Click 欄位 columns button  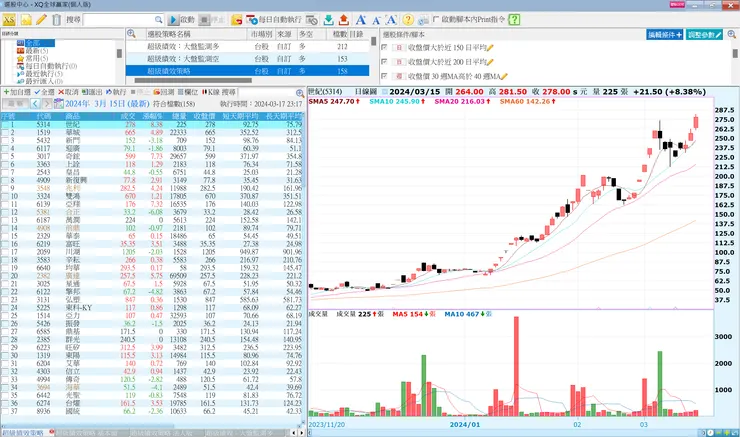pyautogui.click(x=188, y=92)
